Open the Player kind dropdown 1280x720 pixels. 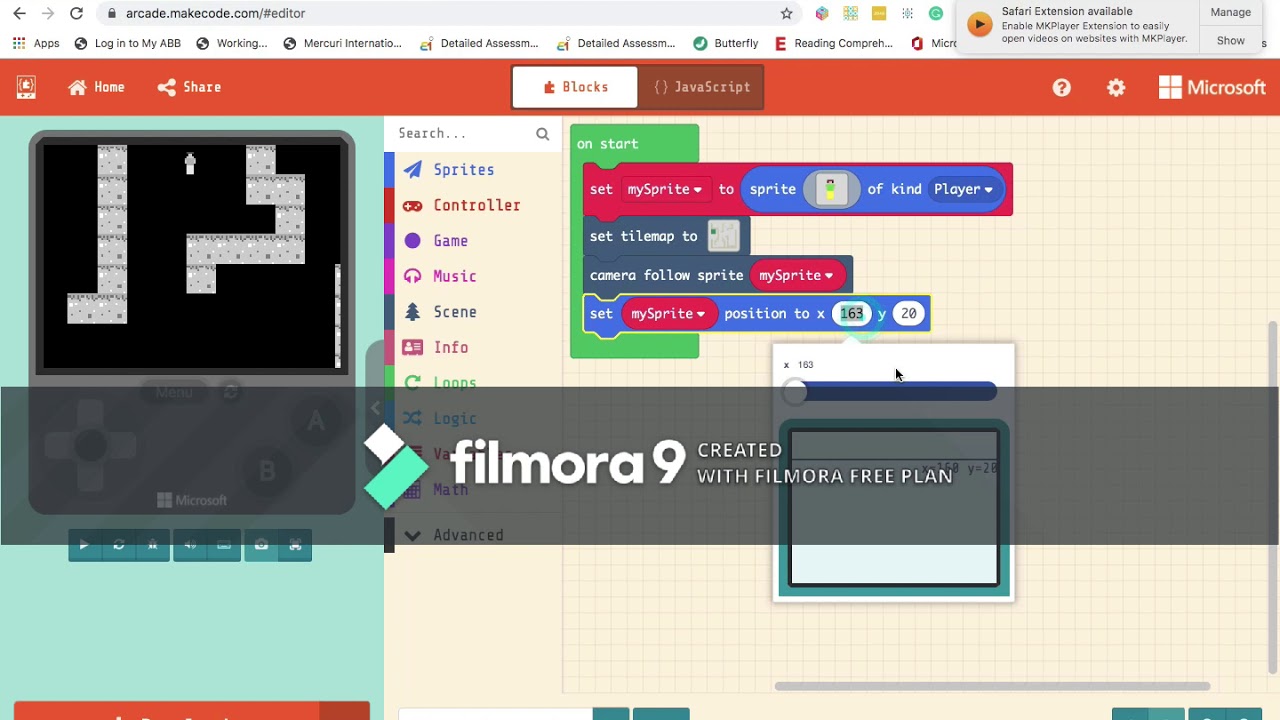coord(963,189)
